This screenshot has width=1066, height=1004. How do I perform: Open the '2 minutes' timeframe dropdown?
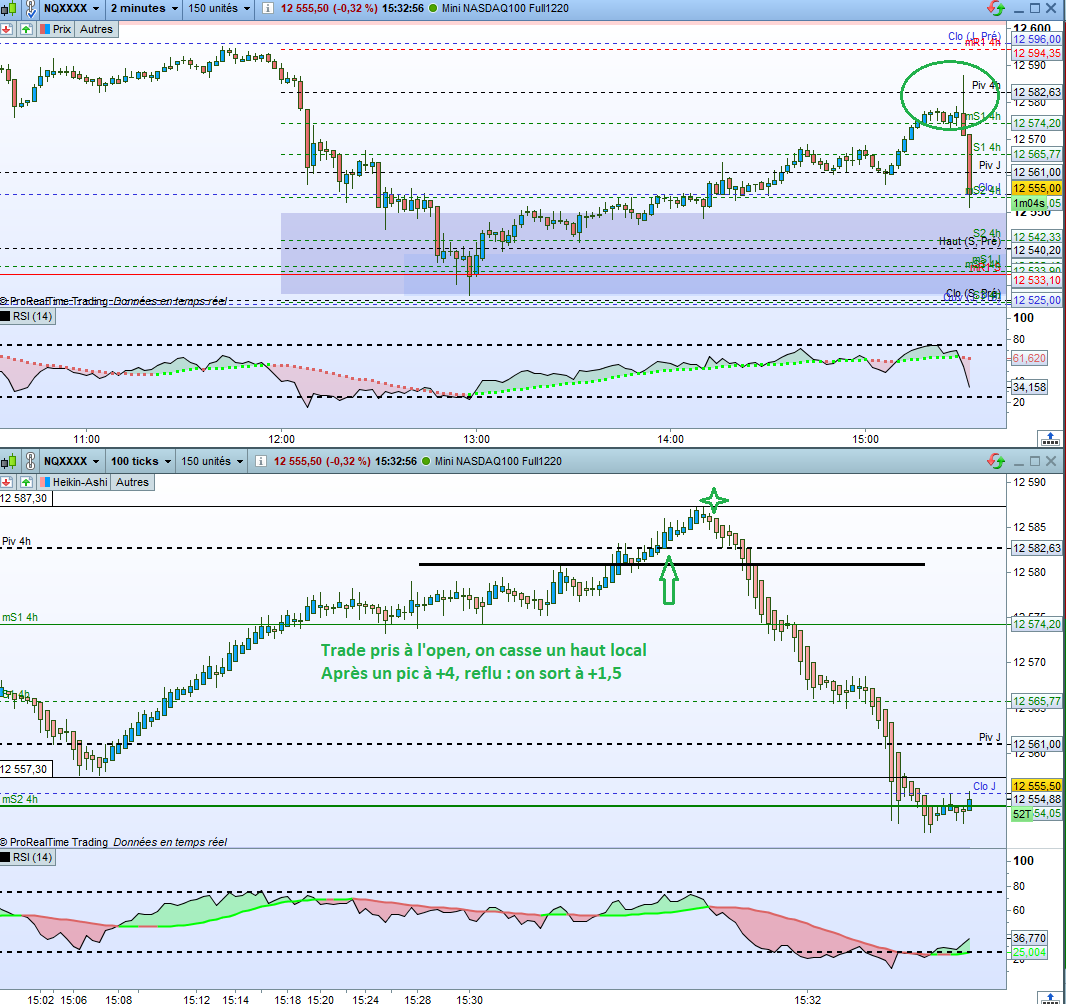pyautogui.click(x=144, y=9)
